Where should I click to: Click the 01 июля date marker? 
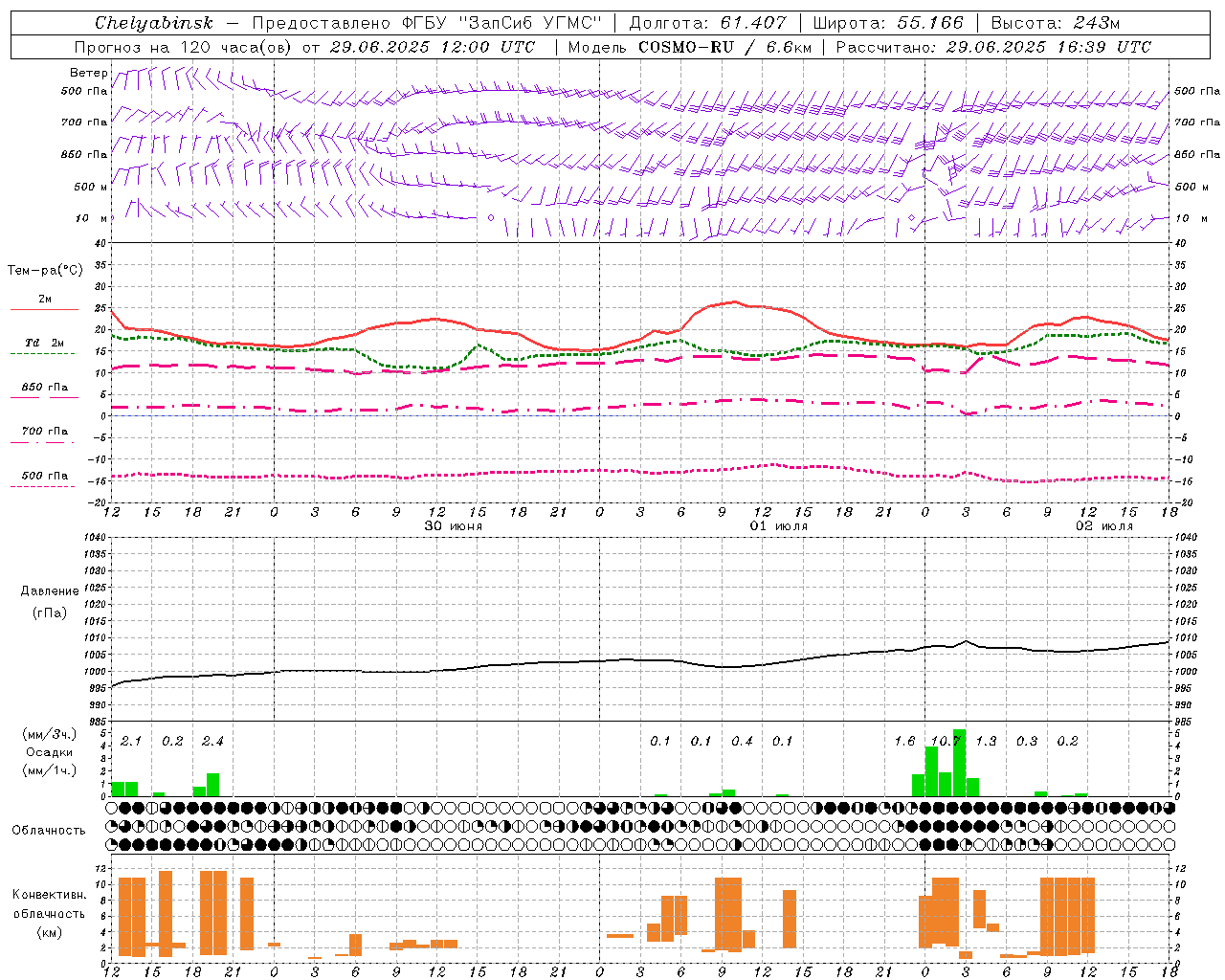click(x=778, y=526)
